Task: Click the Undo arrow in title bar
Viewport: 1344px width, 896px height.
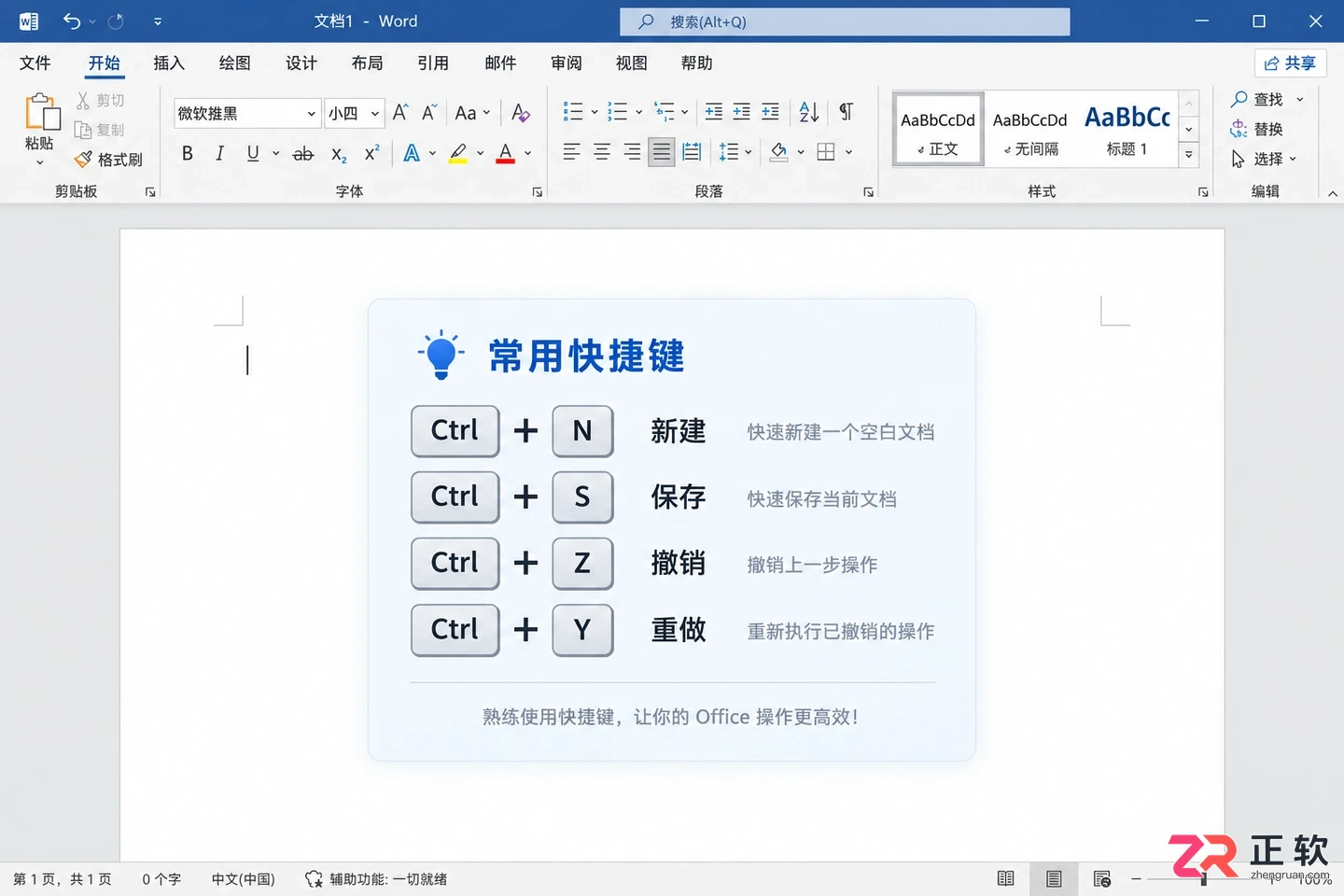Action: [72, 21]
